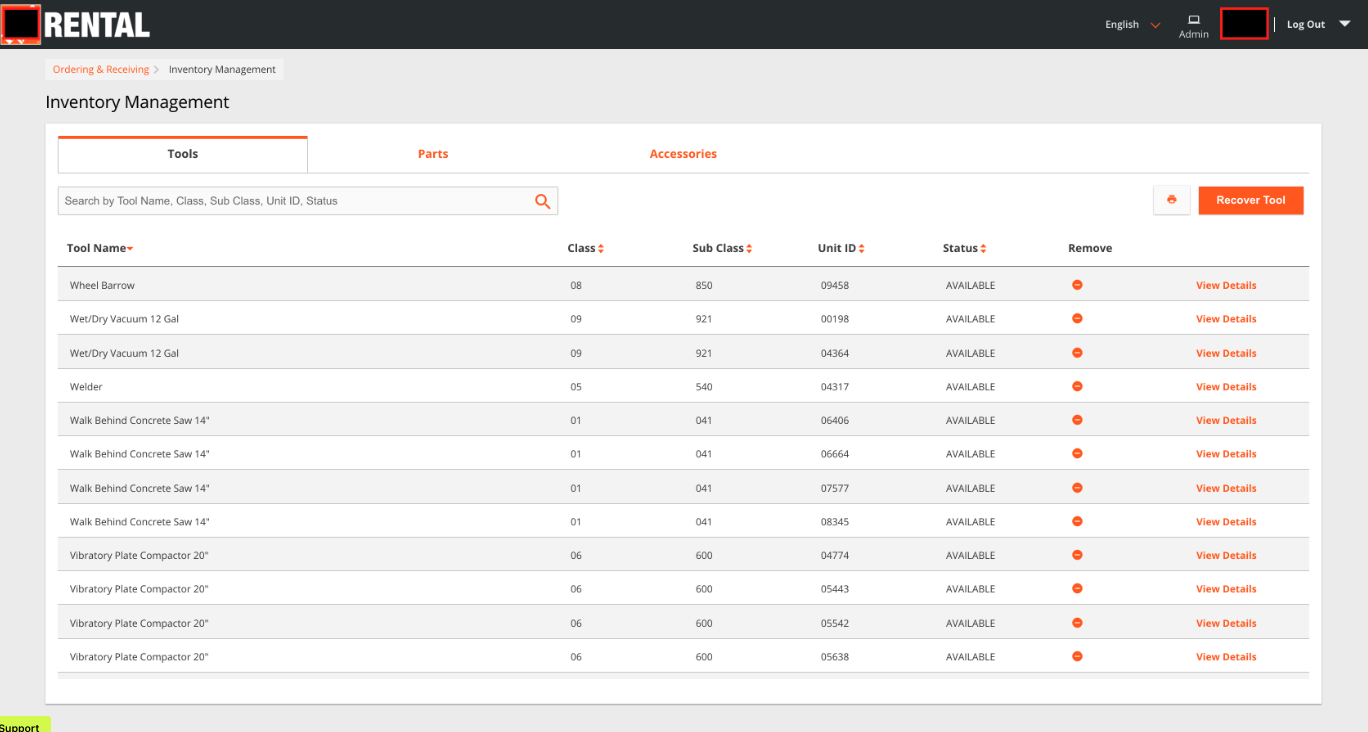Click the Recover Tool button

click(1250, 200)
